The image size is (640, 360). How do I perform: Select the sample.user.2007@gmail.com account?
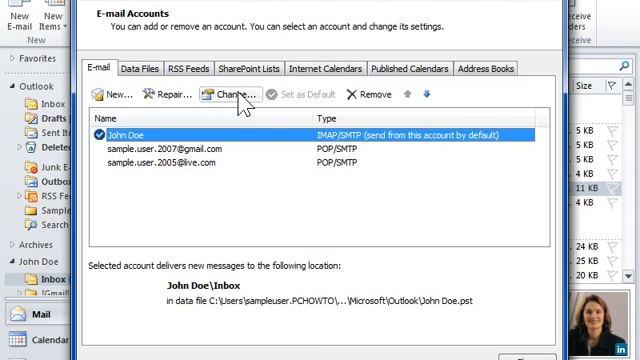coord(313,149)
